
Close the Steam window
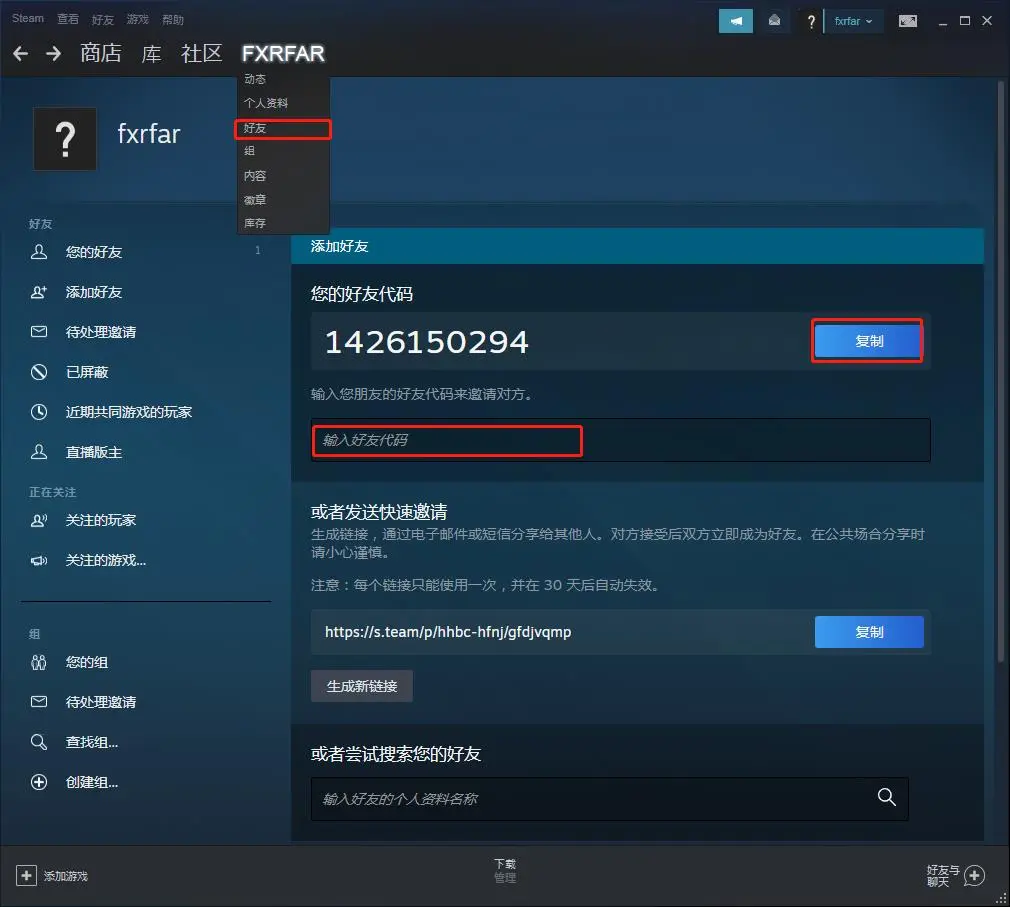(987, 21)
